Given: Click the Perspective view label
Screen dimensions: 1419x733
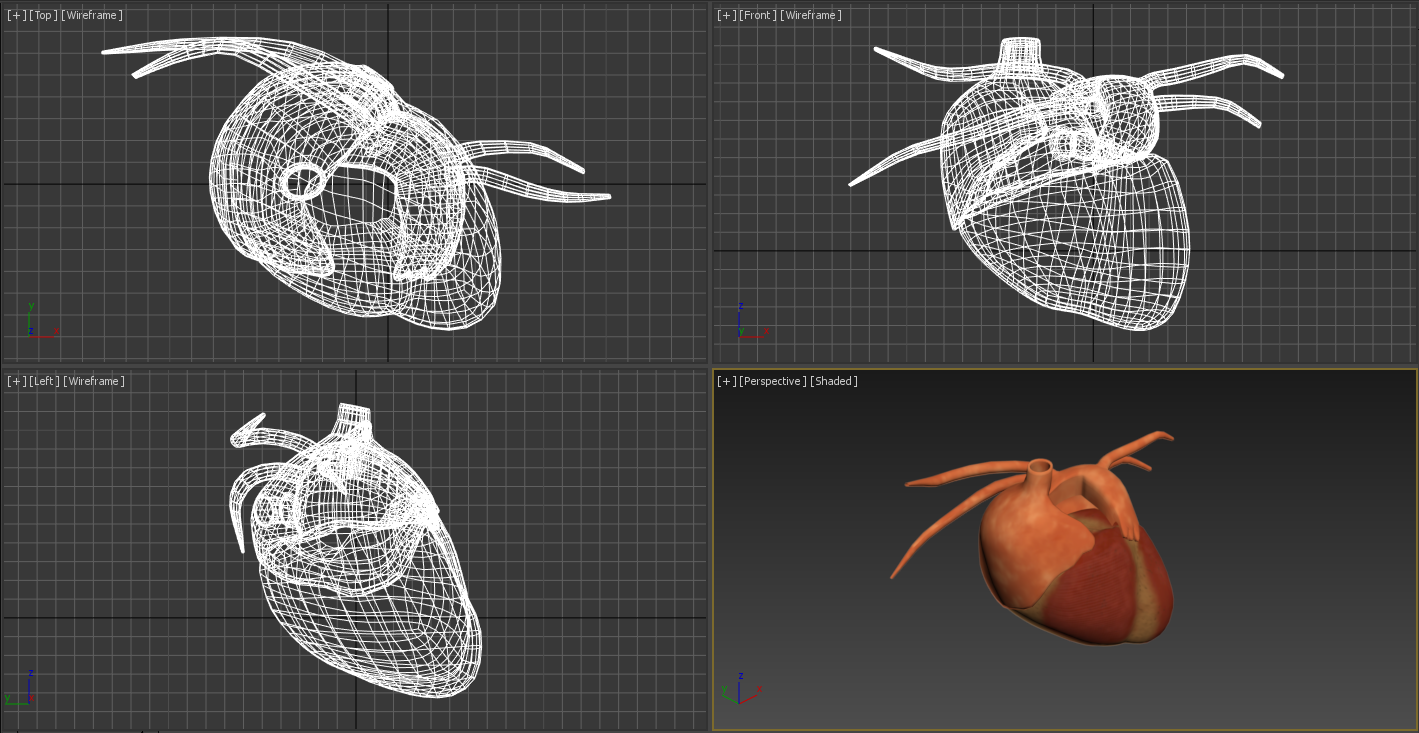Looking at the screenshot, I should click(x=773, y=381).
